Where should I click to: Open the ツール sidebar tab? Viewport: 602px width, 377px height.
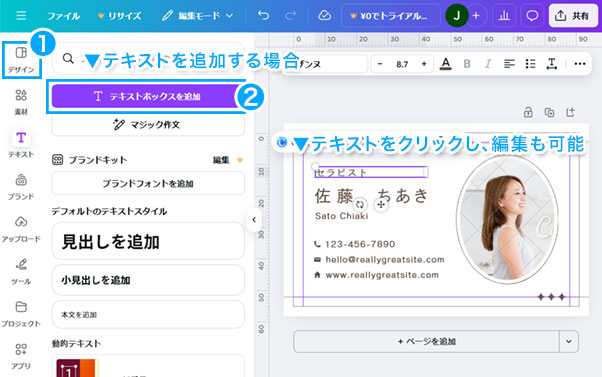coord(21,271)
